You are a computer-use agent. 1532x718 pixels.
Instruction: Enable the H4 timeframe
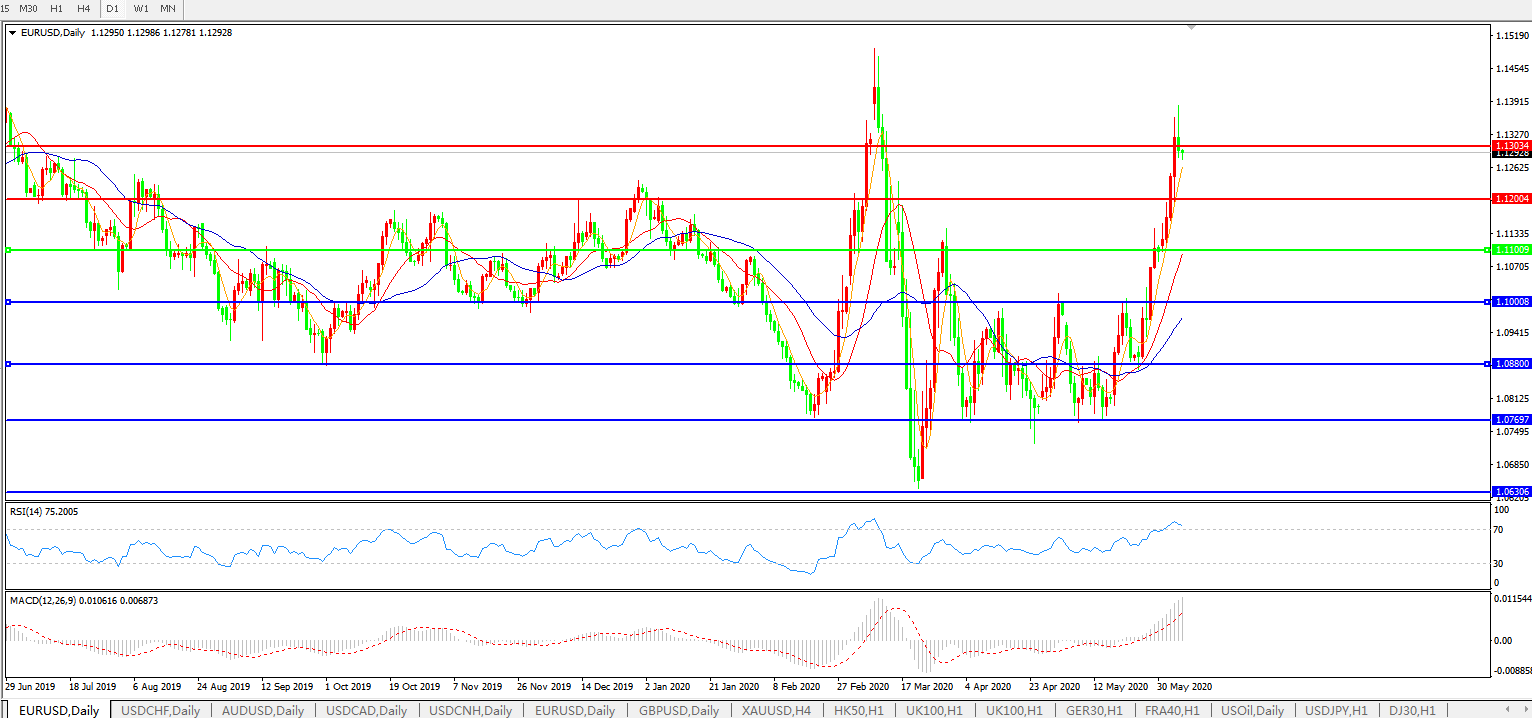tap(84, 9)
